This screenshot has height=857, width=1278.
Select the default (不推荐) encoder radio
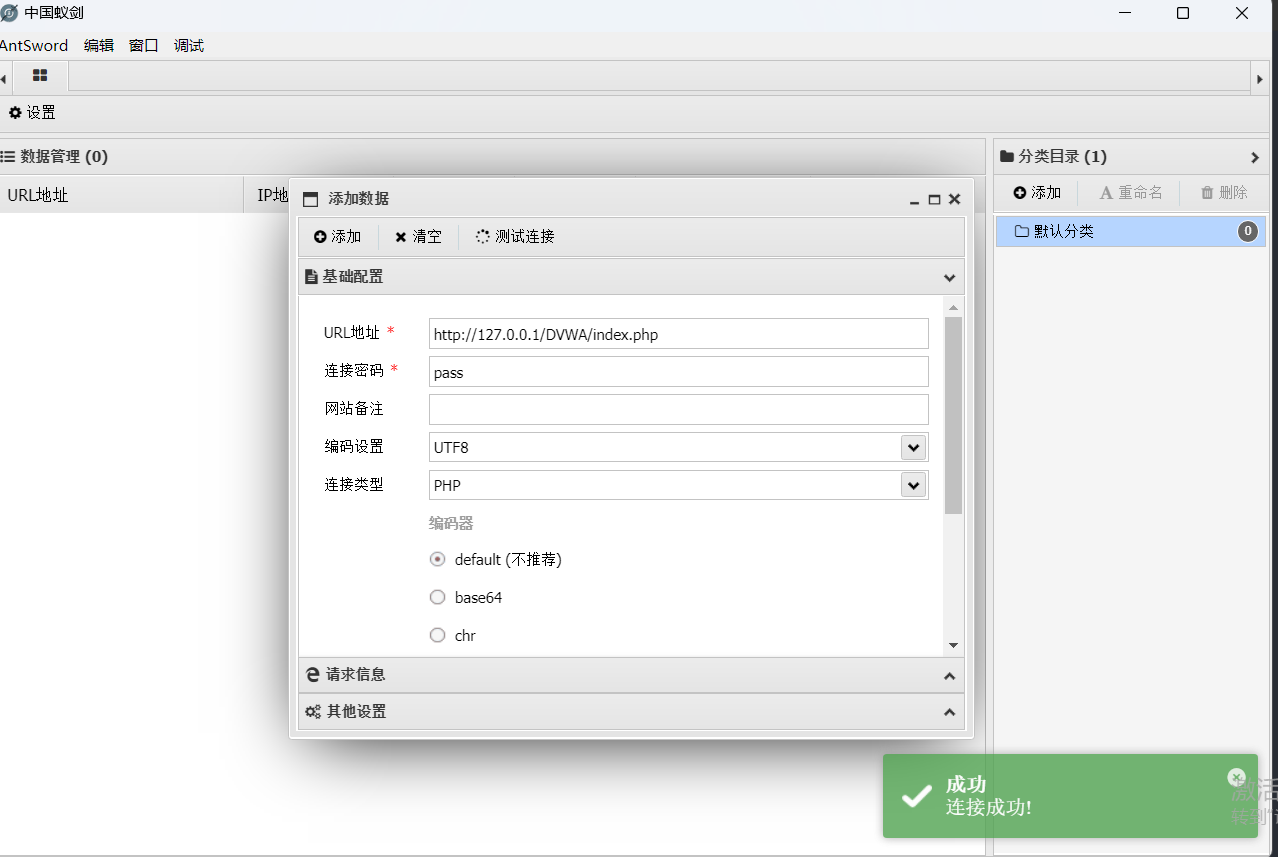click(437, 559)
